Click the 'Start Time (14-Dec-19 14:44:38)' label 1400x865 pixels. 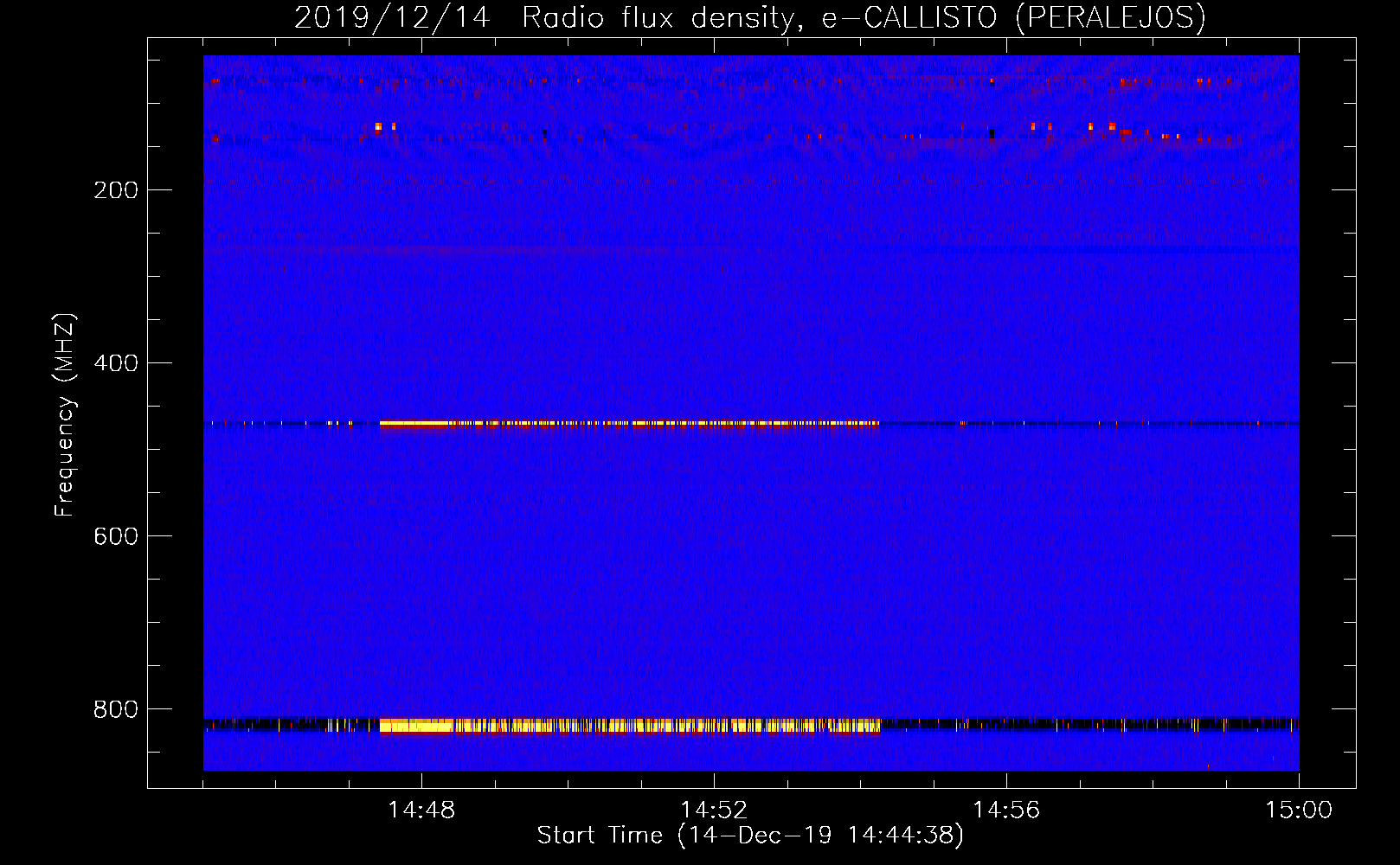[x=750, y=836]
